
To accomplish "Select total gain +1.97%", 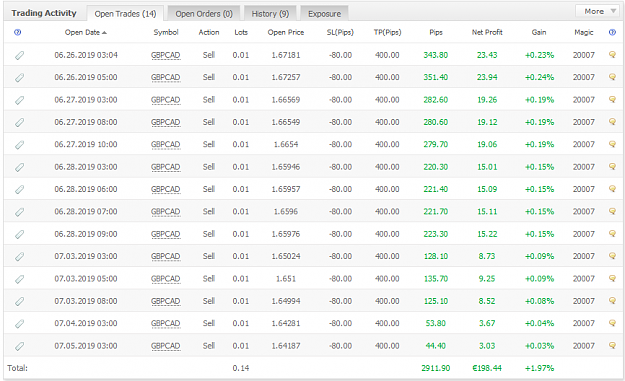I will (x=539, y=368).
